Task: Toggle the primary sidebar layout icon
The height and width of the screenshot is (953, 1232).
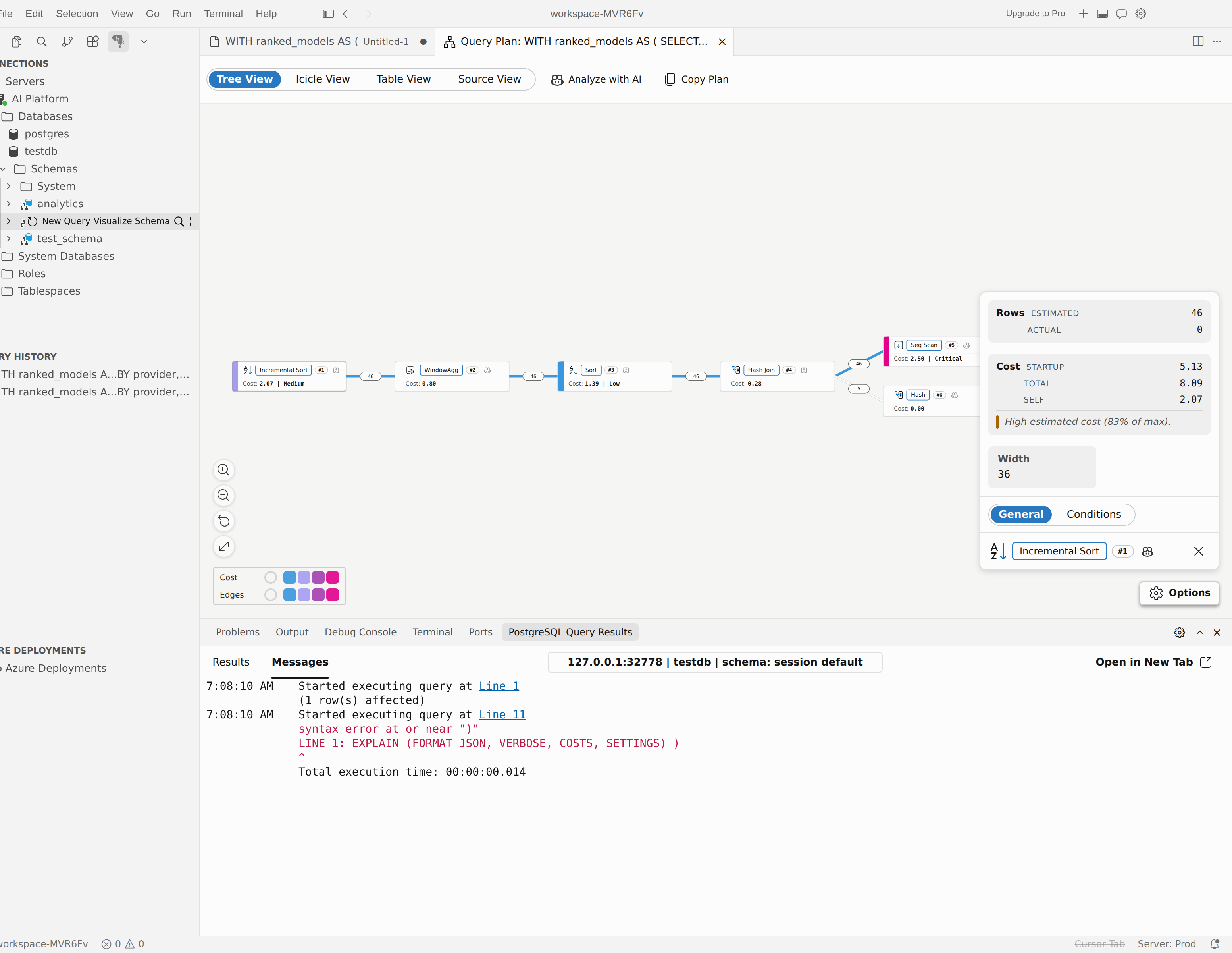Action: 328,14
